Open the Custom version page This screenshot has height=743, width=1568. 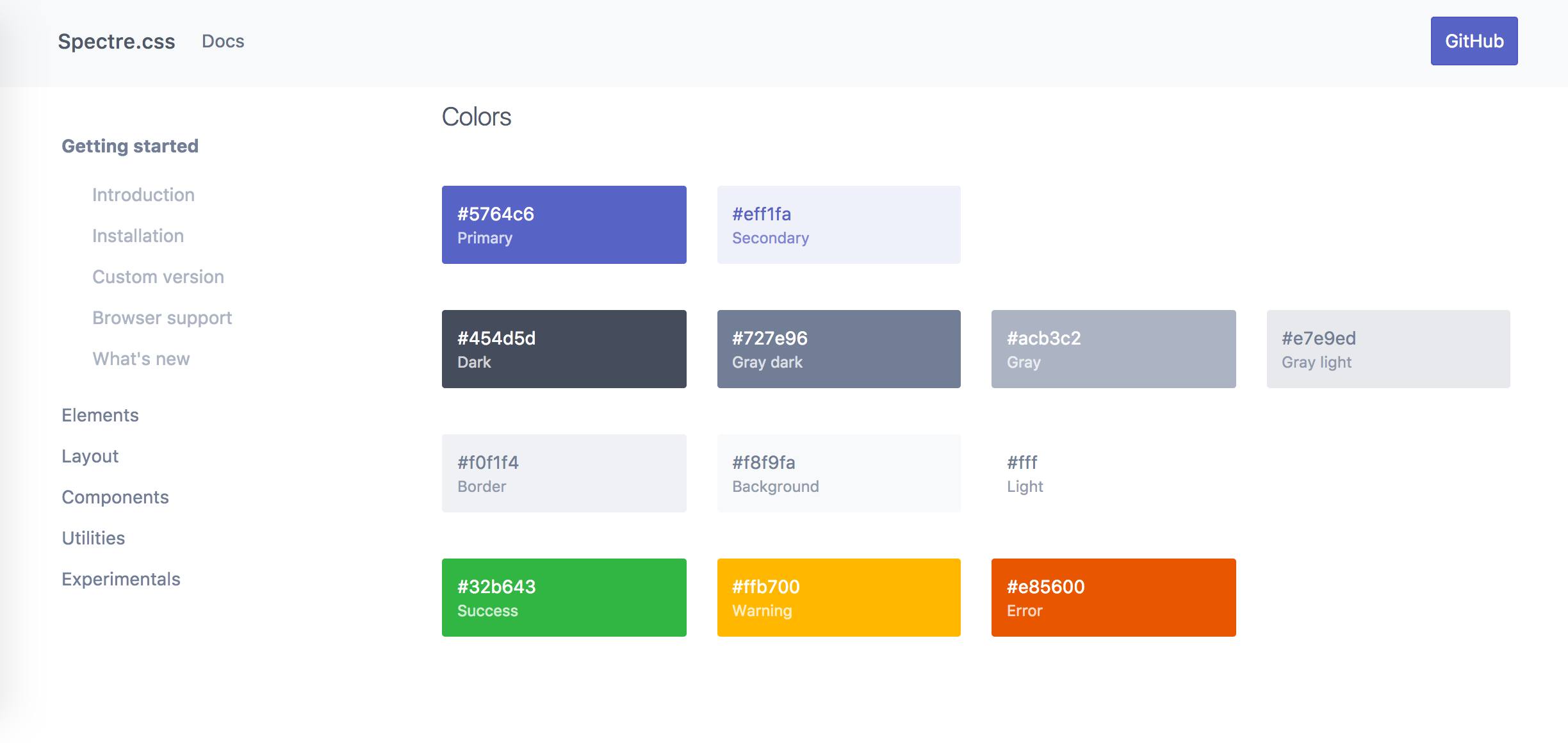[x=158, y=277]
